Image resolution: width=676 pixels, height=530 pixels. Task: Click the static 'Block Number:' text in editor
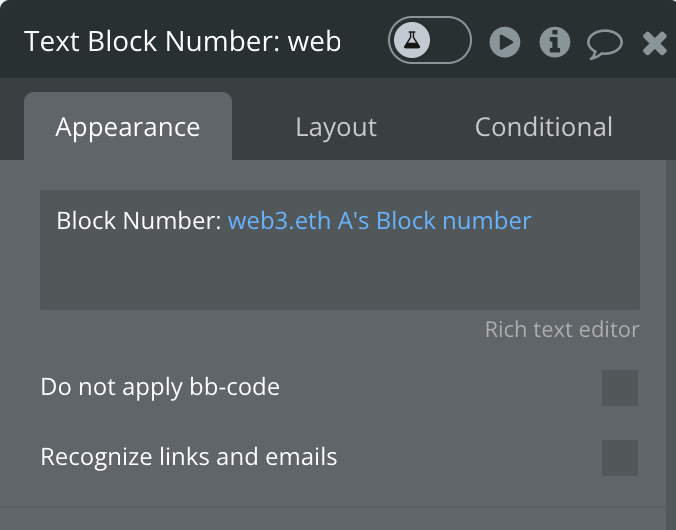point(139,221)
